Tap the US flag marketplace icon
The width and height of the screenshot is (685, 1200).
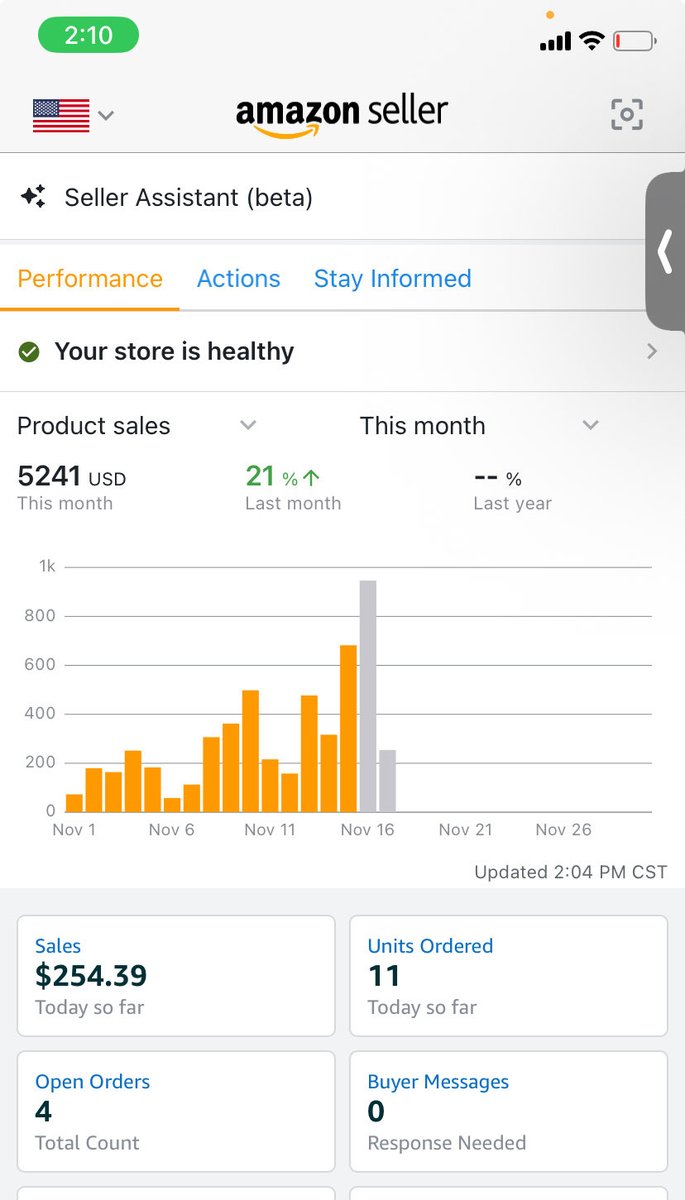tap(61, 115)
